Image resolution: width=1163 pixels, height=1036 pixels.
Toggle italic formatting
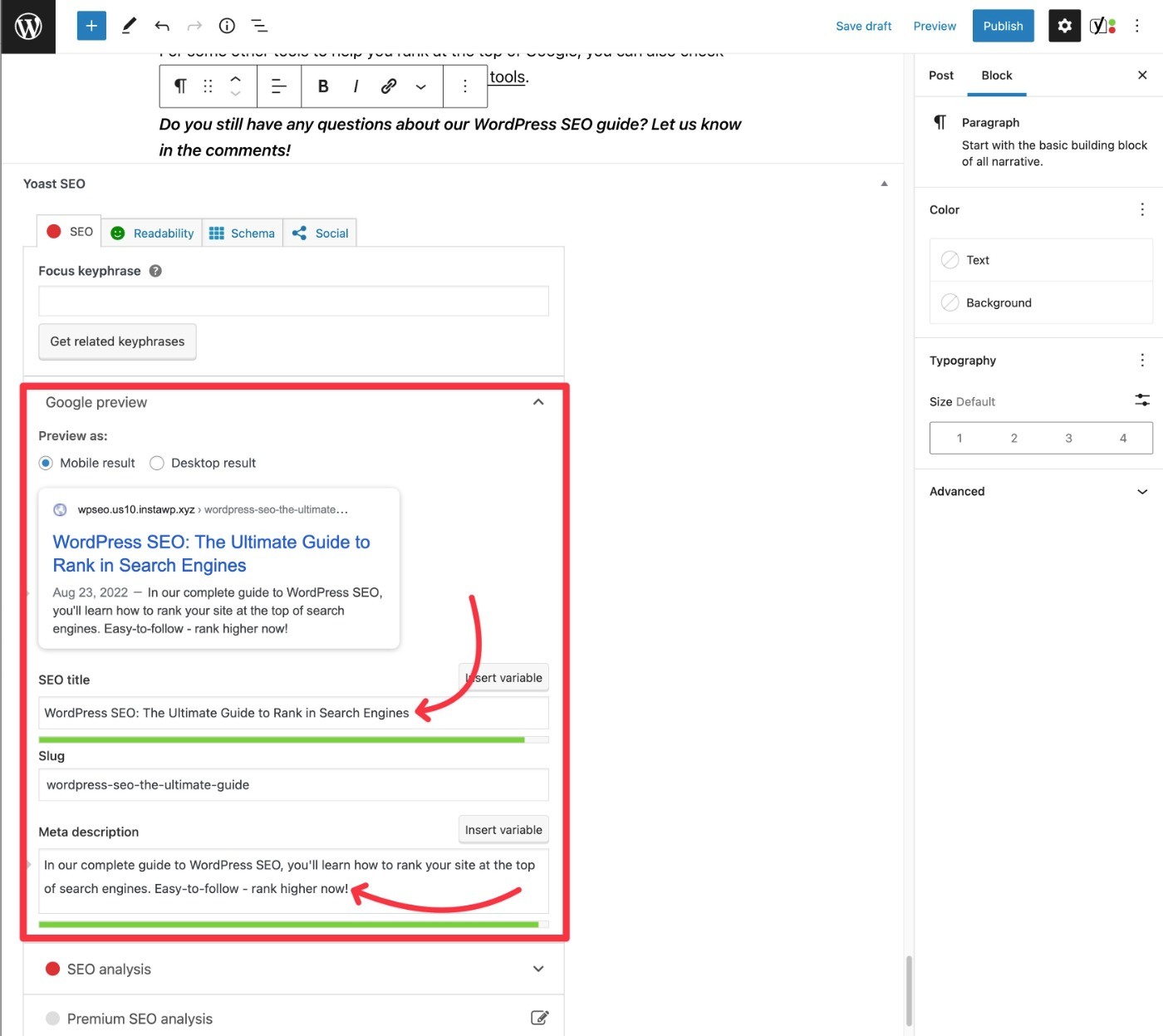tap(356, 86)
